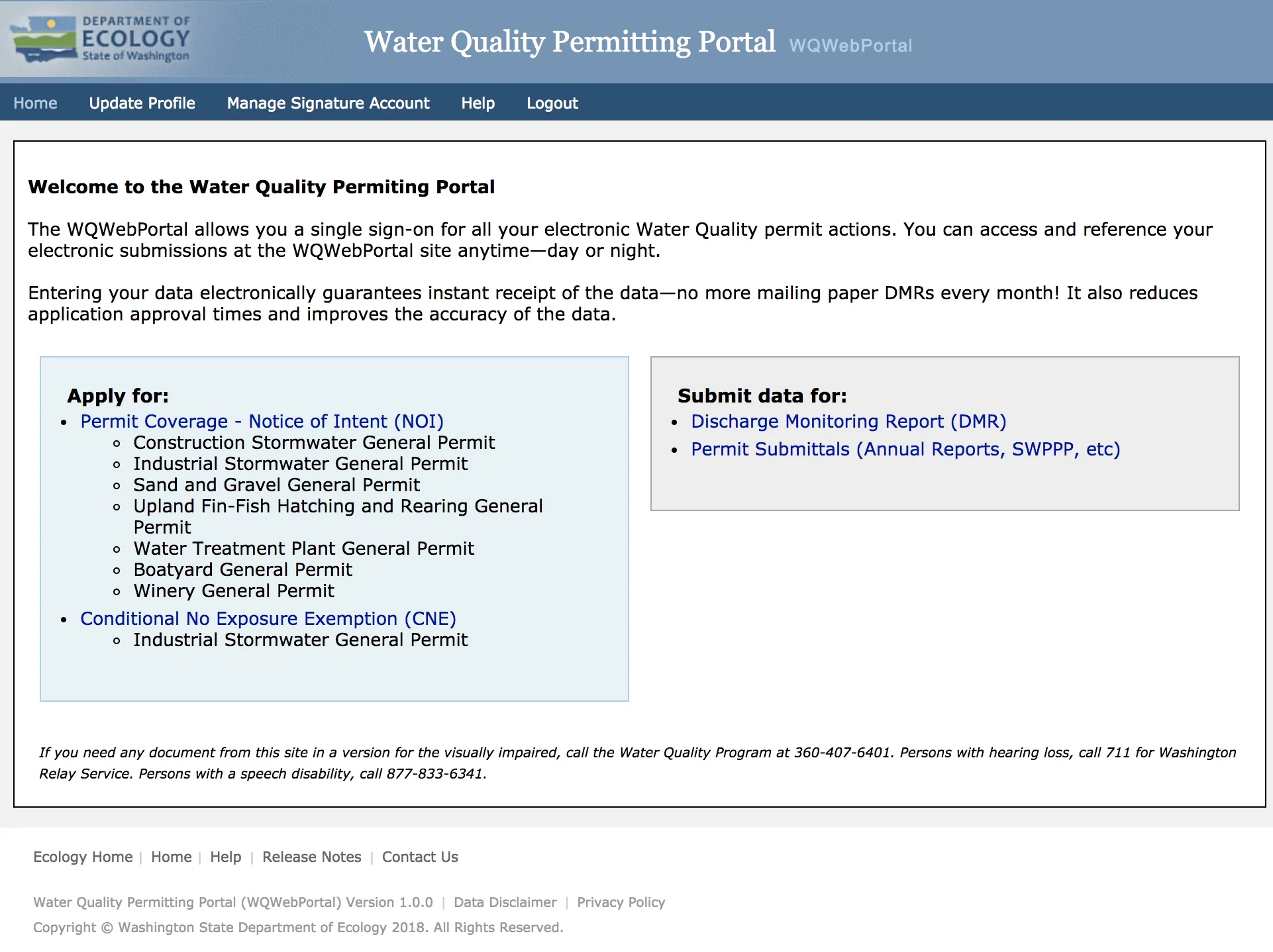Open the Home menu item
Image resolution: width=1273 pixels, height=952 pixels.
coord(35,103)
